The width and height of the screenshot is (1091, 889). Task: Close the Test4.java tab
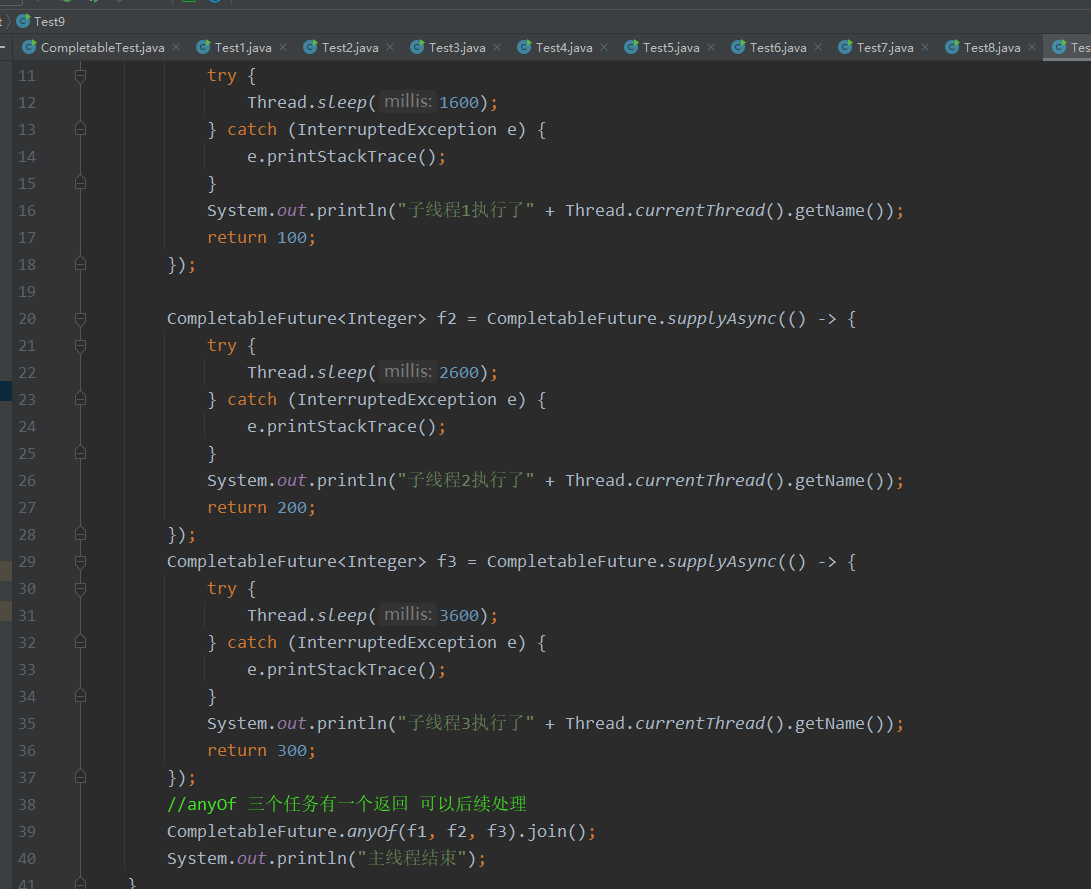[x=604, y=47]
